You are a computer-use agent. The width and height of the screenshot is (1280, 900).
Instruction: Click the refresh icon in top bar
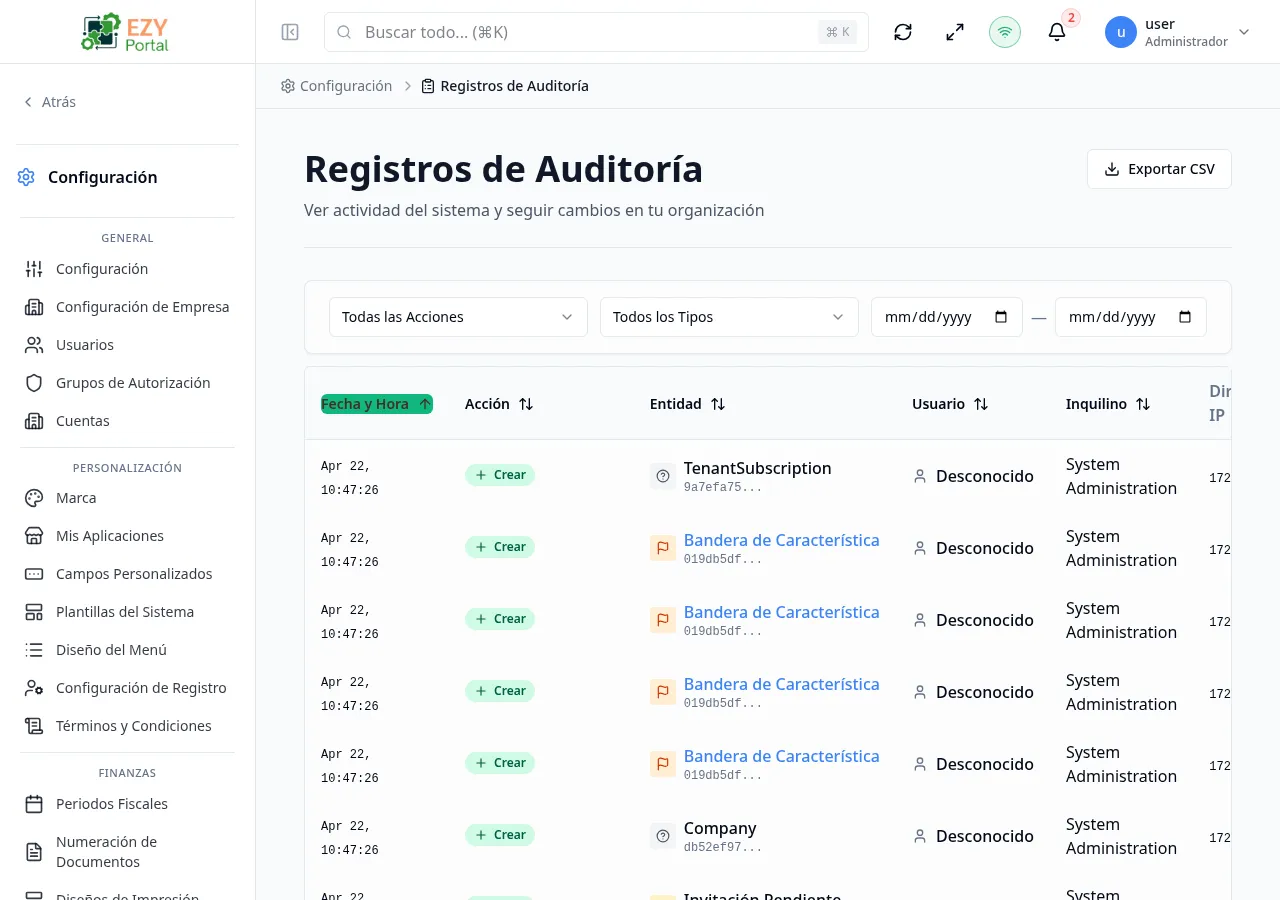[x=903, y=32]
